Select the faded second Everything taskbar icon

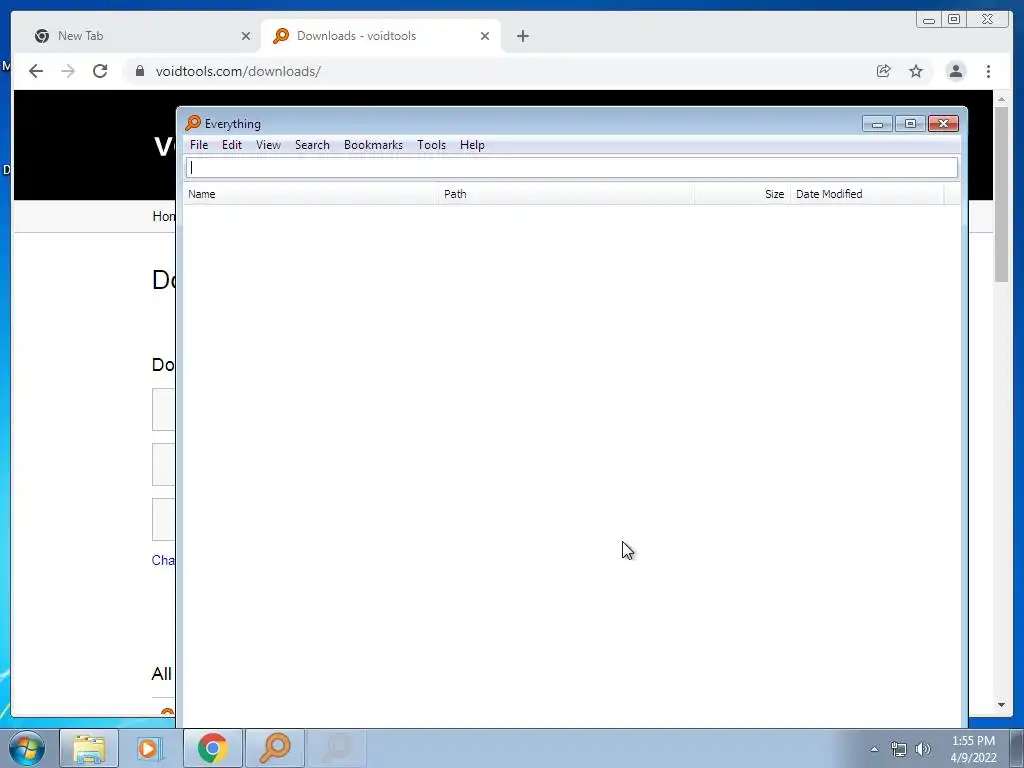[336, 748]
